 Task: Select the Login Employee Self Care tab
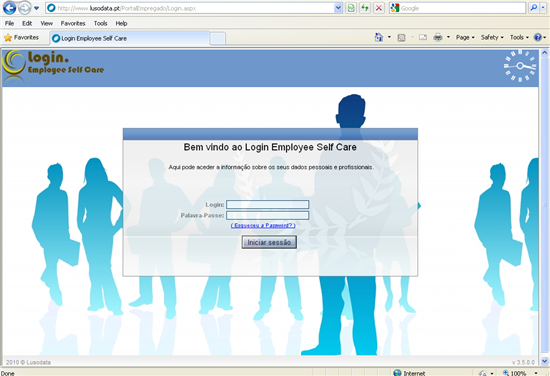[130, 38]
